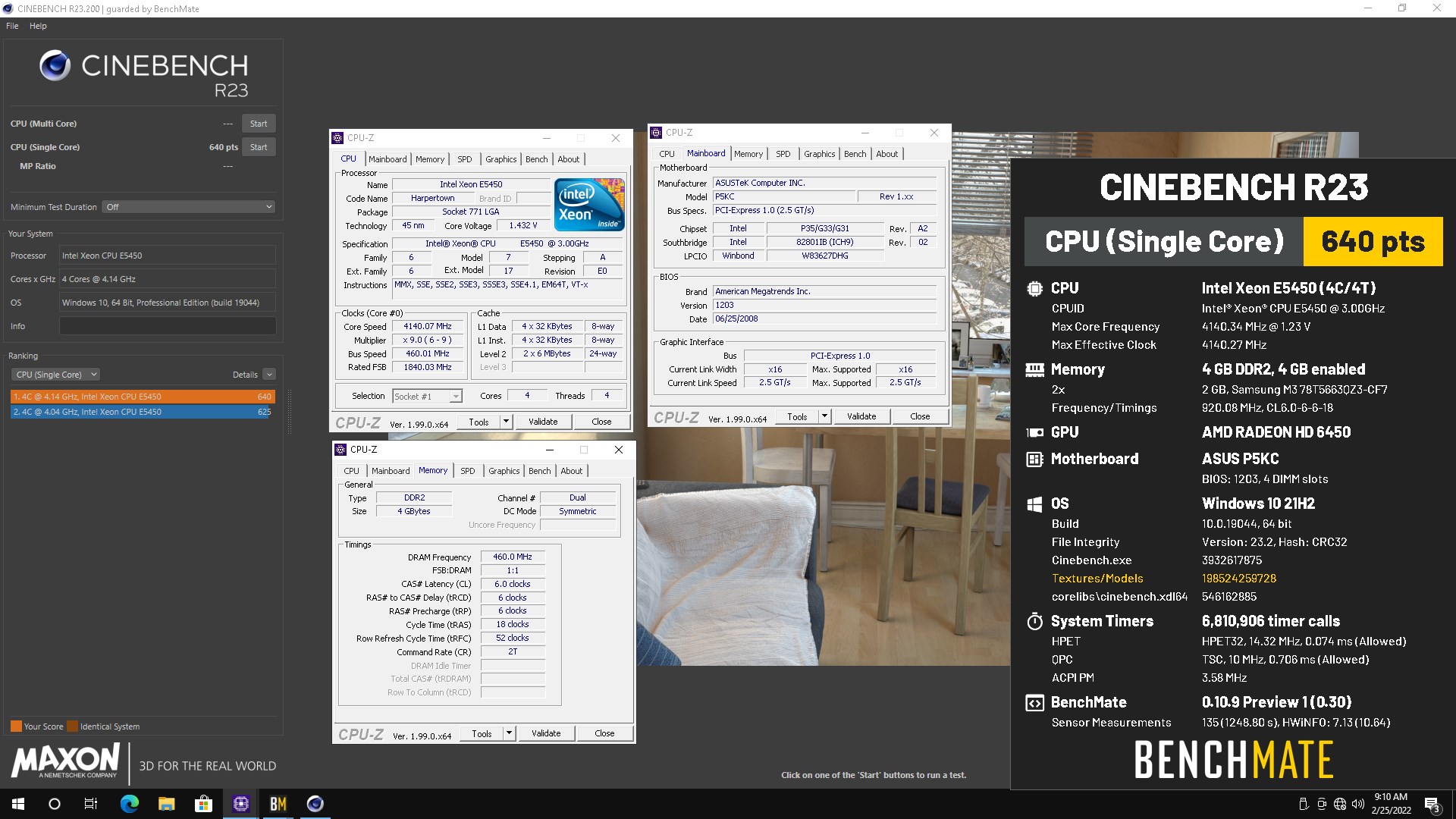
Task: Switch to BenchMate taskbar icon
Action: click(278, 804)
